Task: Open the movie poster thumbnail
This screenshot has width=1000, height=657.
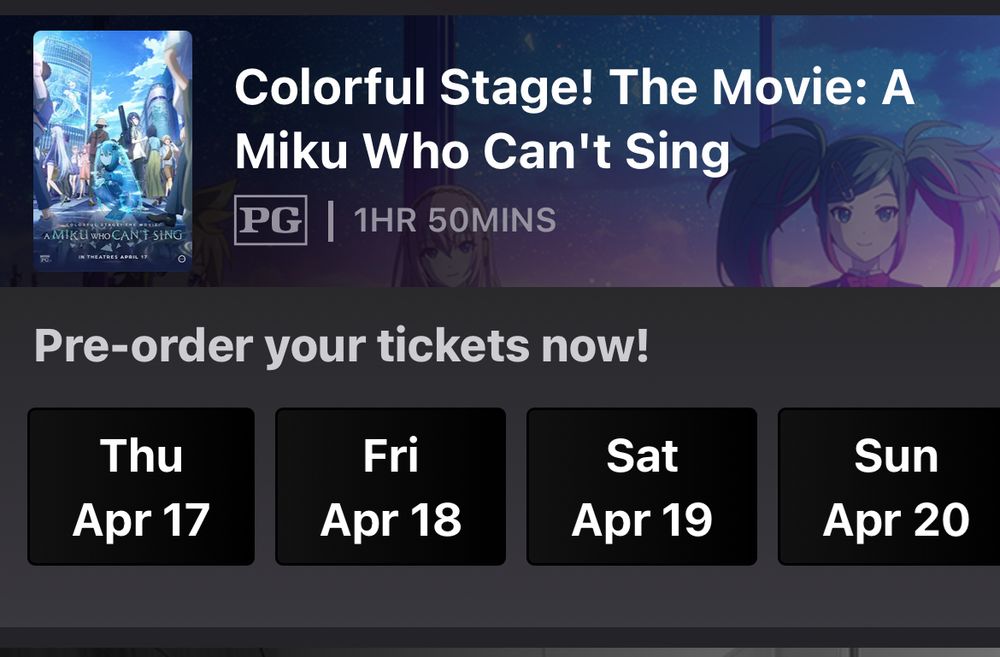Action: tap(112, 150)
